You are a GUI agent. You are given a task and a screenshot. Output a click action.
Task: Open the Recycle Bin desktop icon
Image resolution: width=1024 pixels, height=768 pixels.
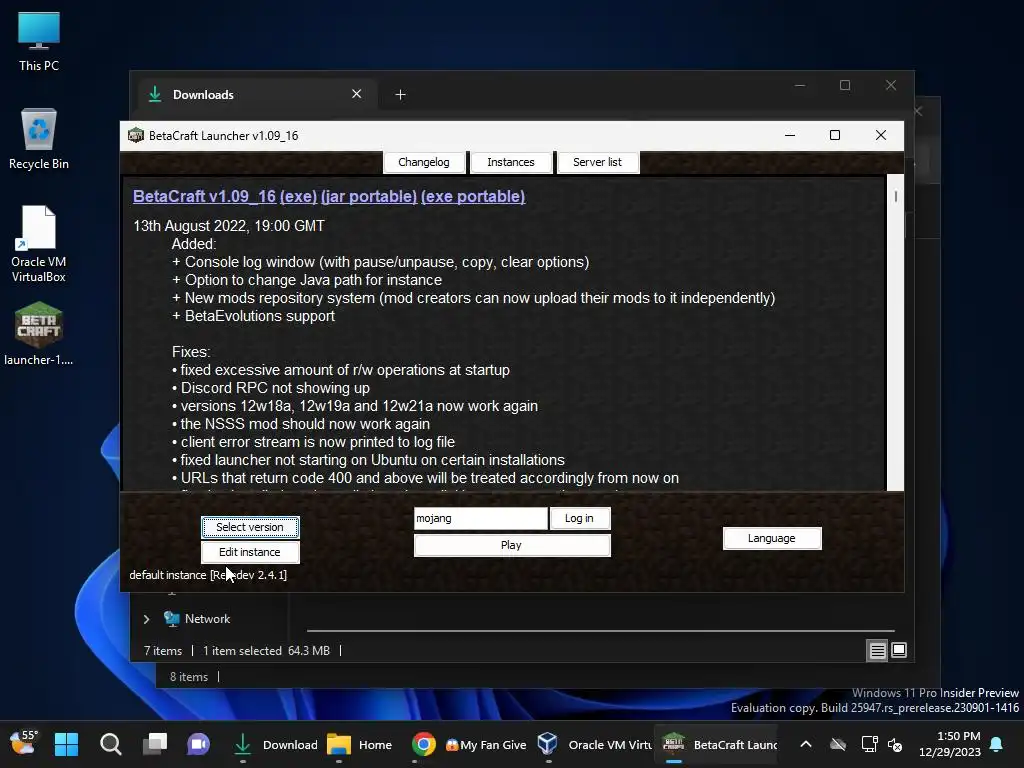point(39,139)
